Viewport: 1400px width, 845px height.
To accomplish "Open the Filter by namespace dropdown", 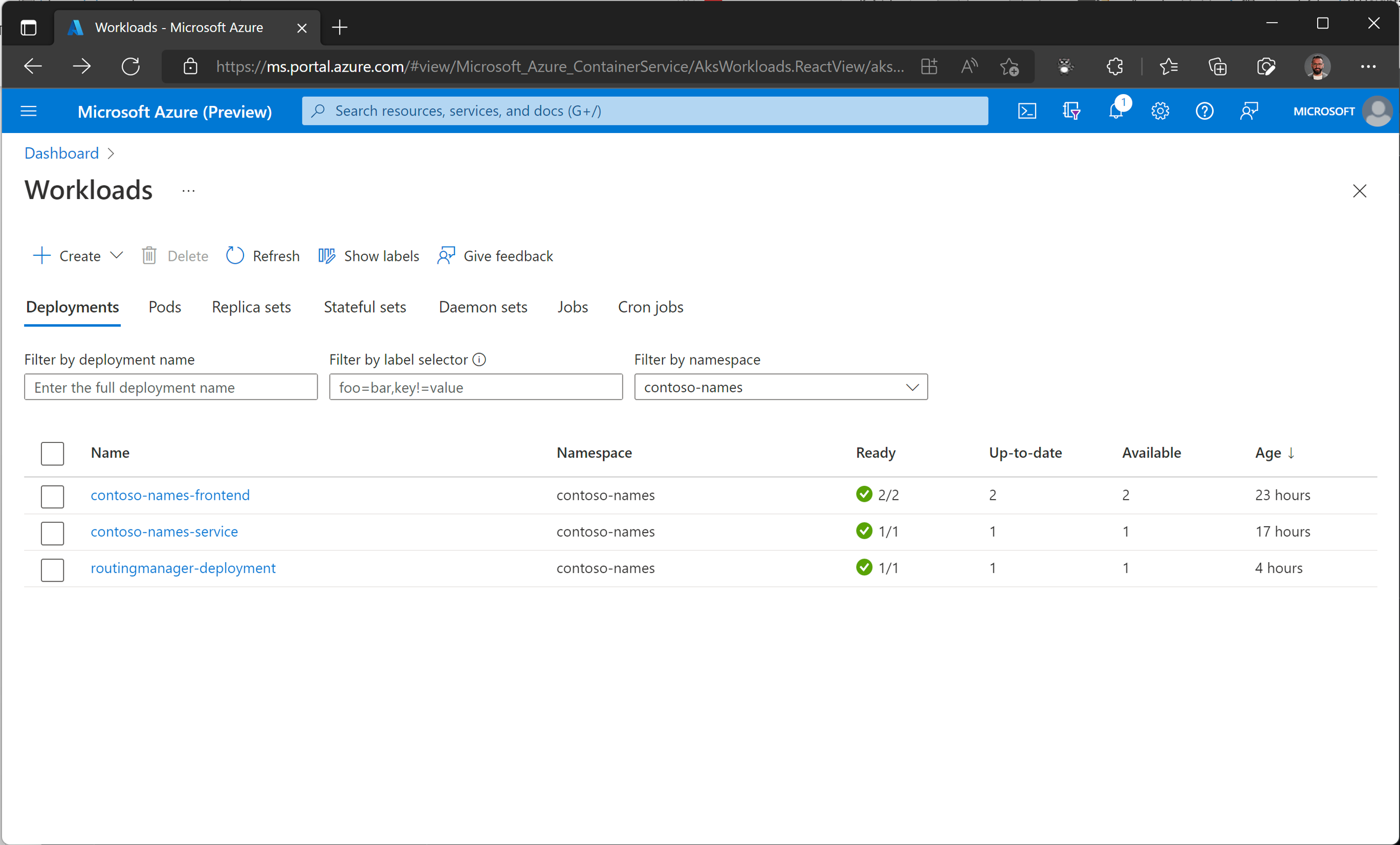I will point(781,387).
